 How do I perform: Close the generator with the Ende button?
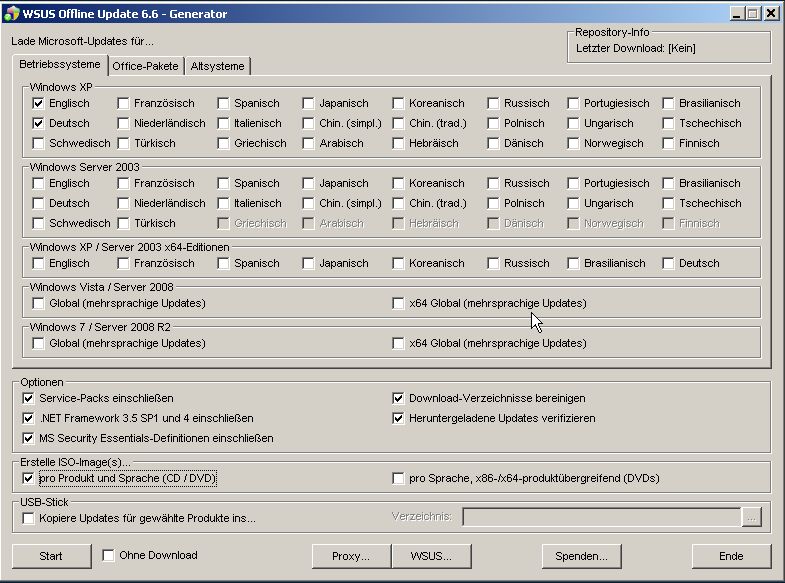click(x=730, y=556)
